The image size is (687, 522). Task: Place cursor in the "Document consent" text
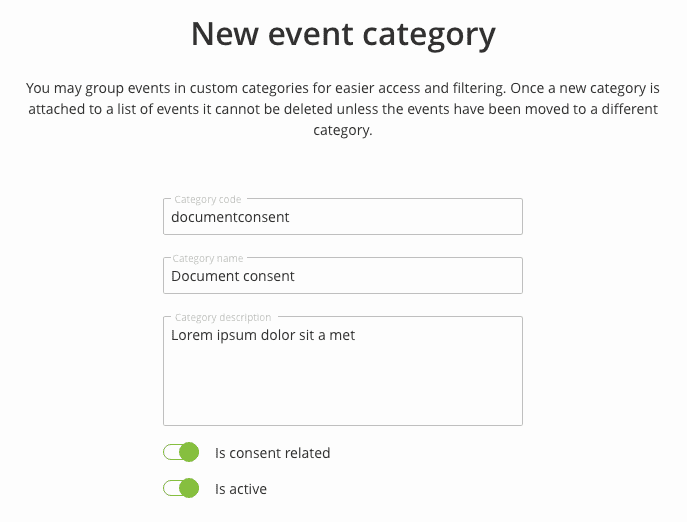click(x=233, y=276)
